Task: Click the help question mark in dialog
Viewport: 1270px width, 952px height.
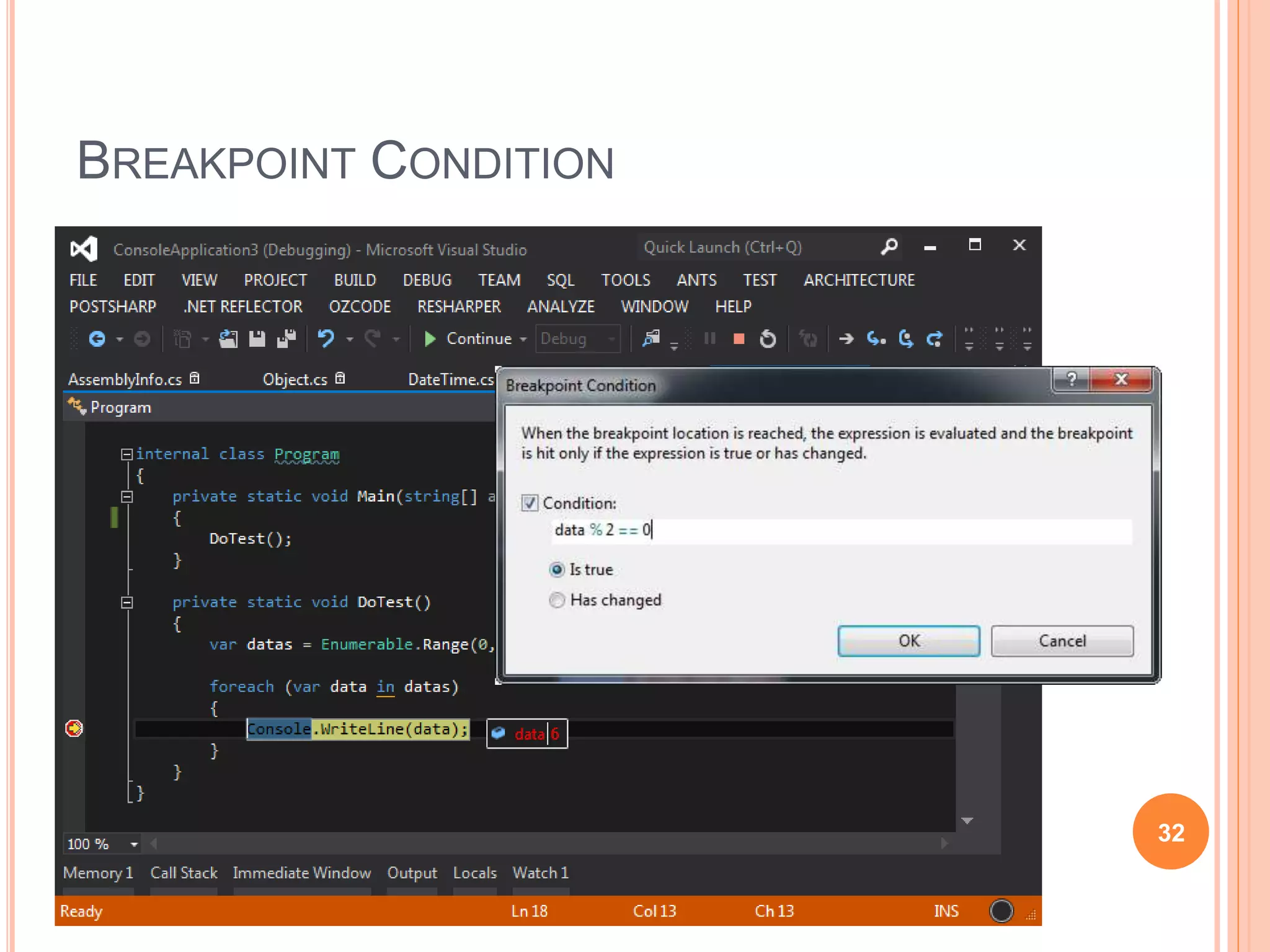Action: 1071,379
